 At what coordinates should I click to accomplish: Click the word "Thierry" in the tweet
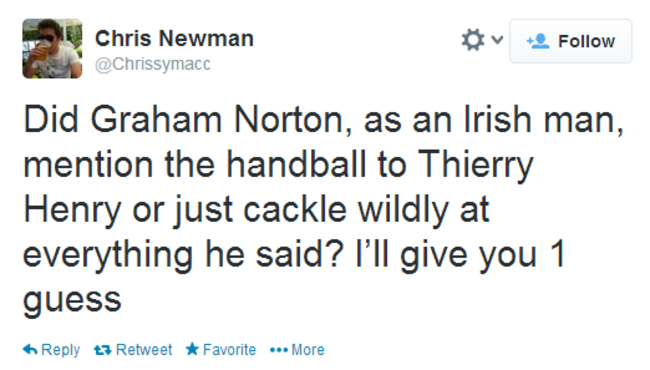475,166
